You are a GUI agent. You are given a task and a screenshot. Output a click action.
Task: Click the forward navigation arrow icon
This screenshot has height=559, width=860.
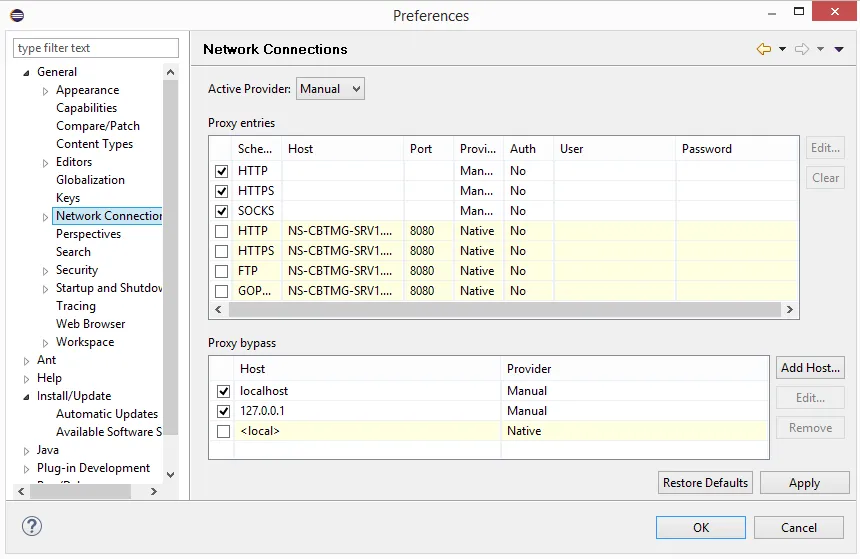801,49
